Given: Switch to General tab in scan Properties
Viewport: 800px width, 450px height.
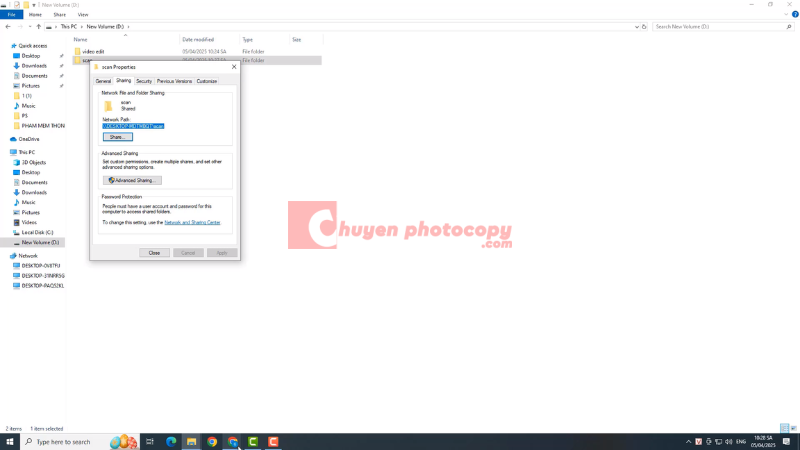Looking at the screenshot, I should [103, 81].
